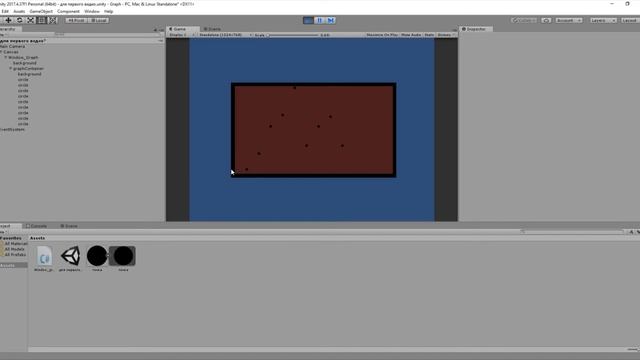Select All Materials favorite
This screenshot has width=640, height=360.
point(16,244)
